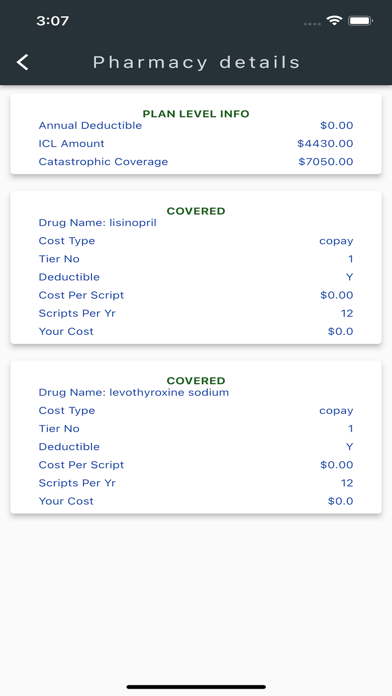Select the PLAN LEVEL INFO heading
The width and height of the screenshot is (392, 696).
point(196,114)
